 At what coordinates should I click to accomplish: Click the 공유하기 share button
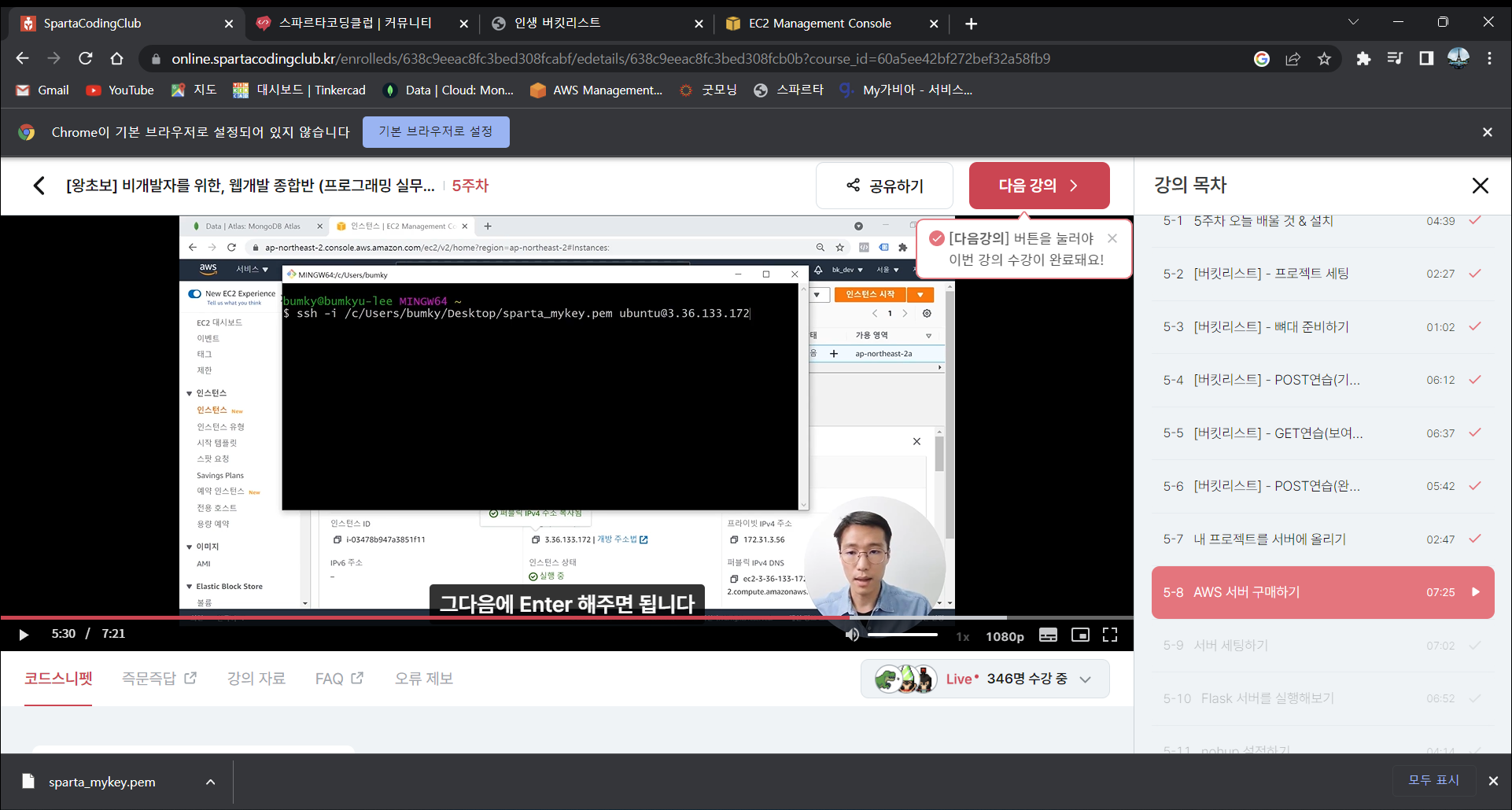885,186
